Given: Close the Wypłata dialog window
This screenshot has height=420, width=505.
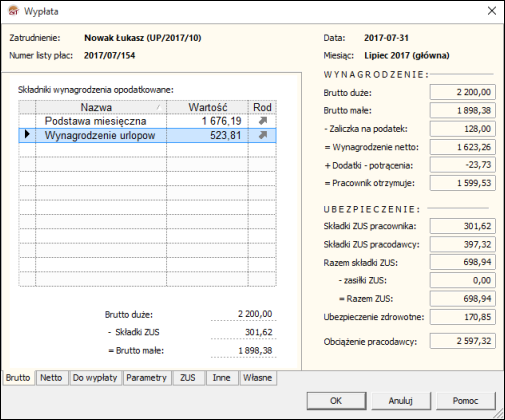Looking at the screenshot, I should tap(492, 11).
